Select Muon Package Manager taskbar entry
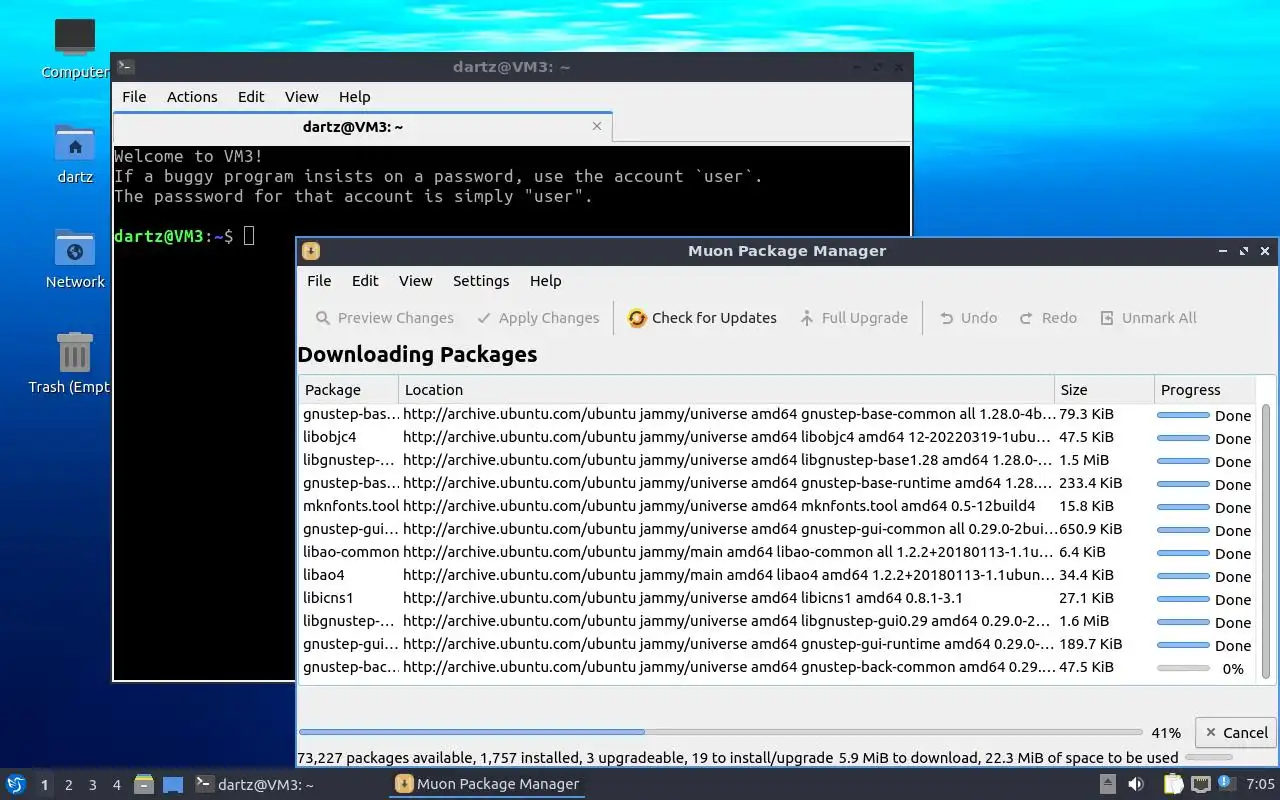The width and height of the screenshot is (1280, 800). pyautogui.click(x=487, y=784)
